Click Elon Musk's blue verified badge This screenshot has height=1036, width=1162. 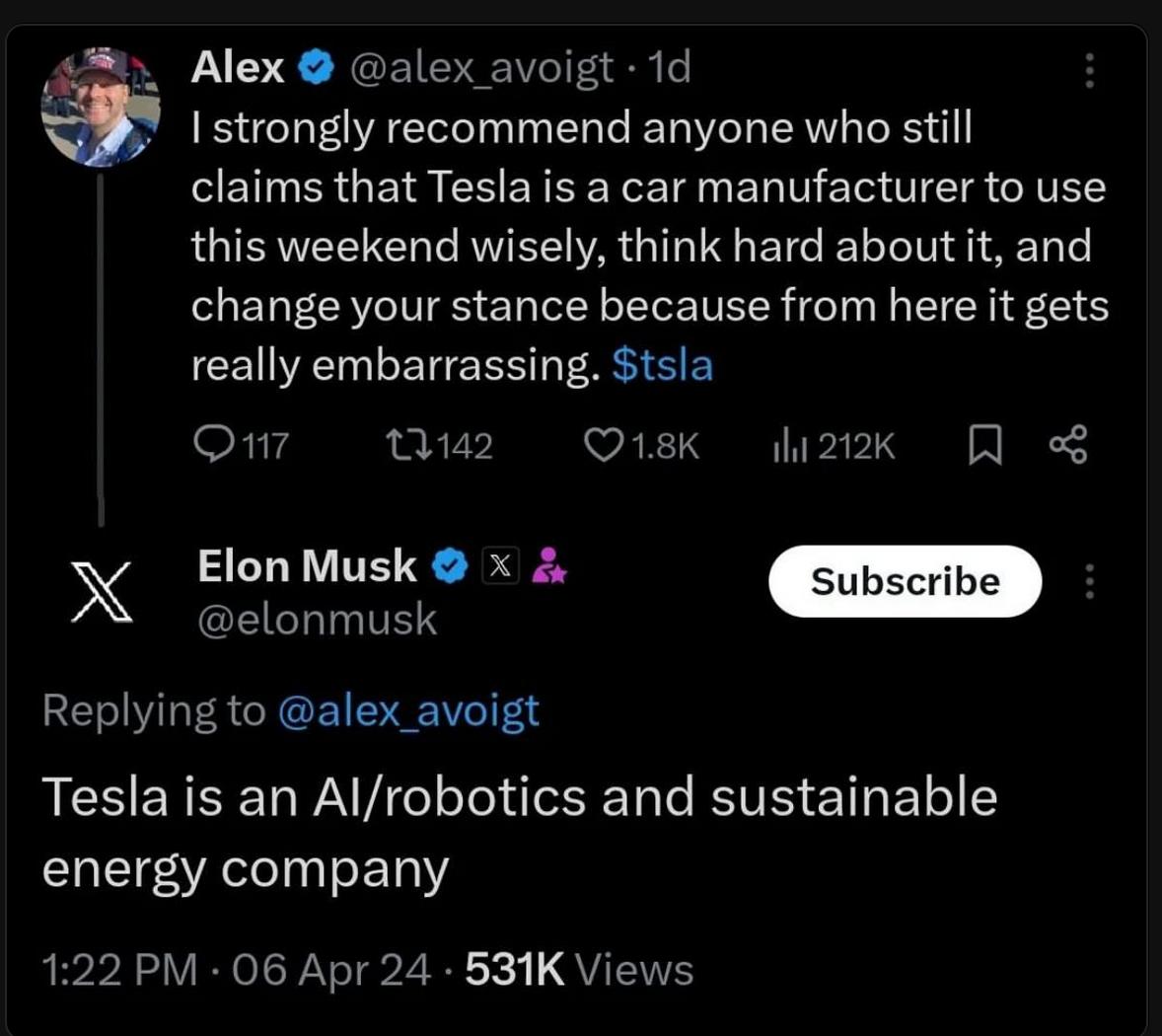click(450, 566)
